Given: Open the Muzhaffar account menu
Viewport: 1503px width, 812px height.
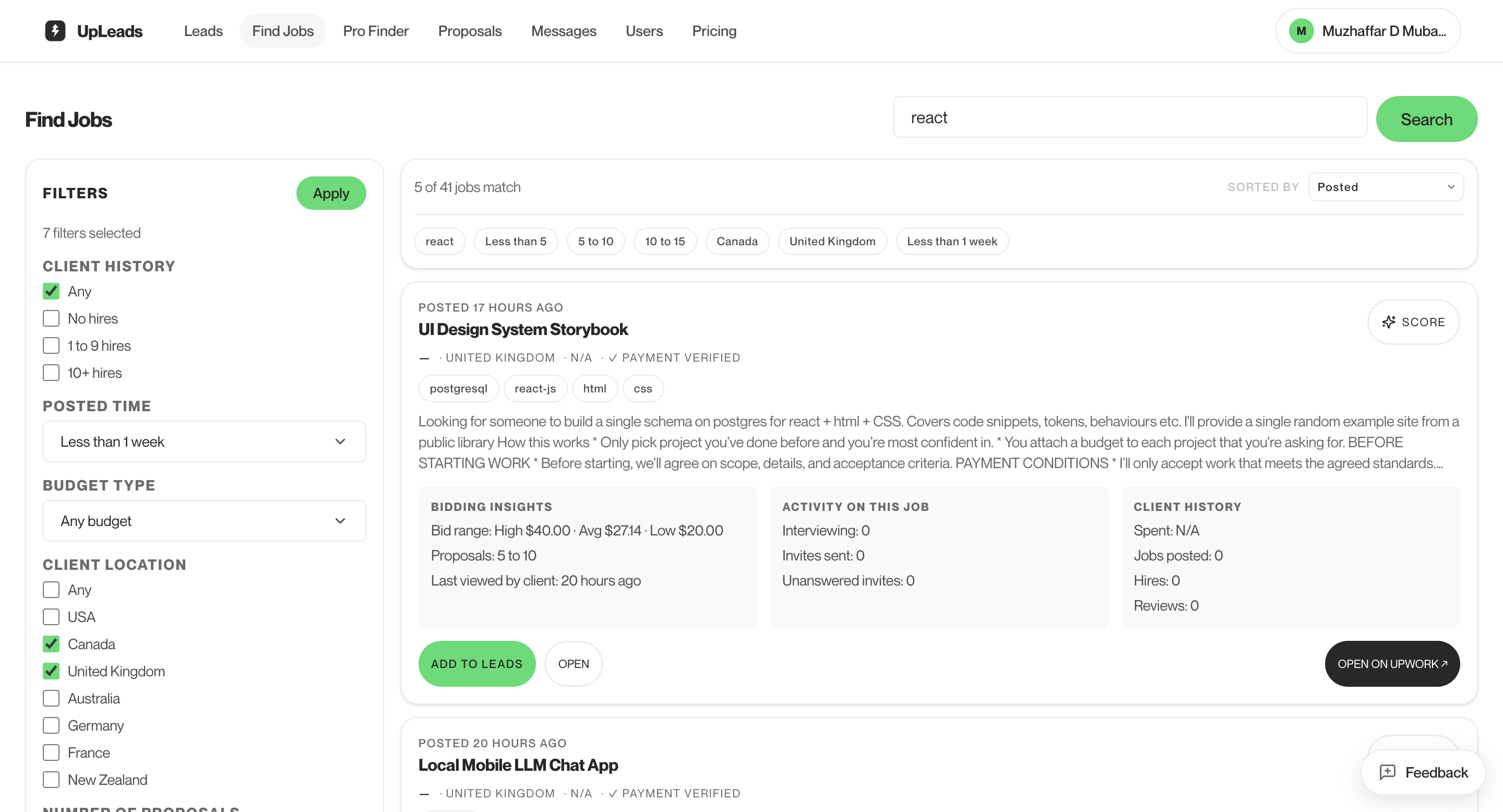Looking at the screenshot, I should point(1368,31).
